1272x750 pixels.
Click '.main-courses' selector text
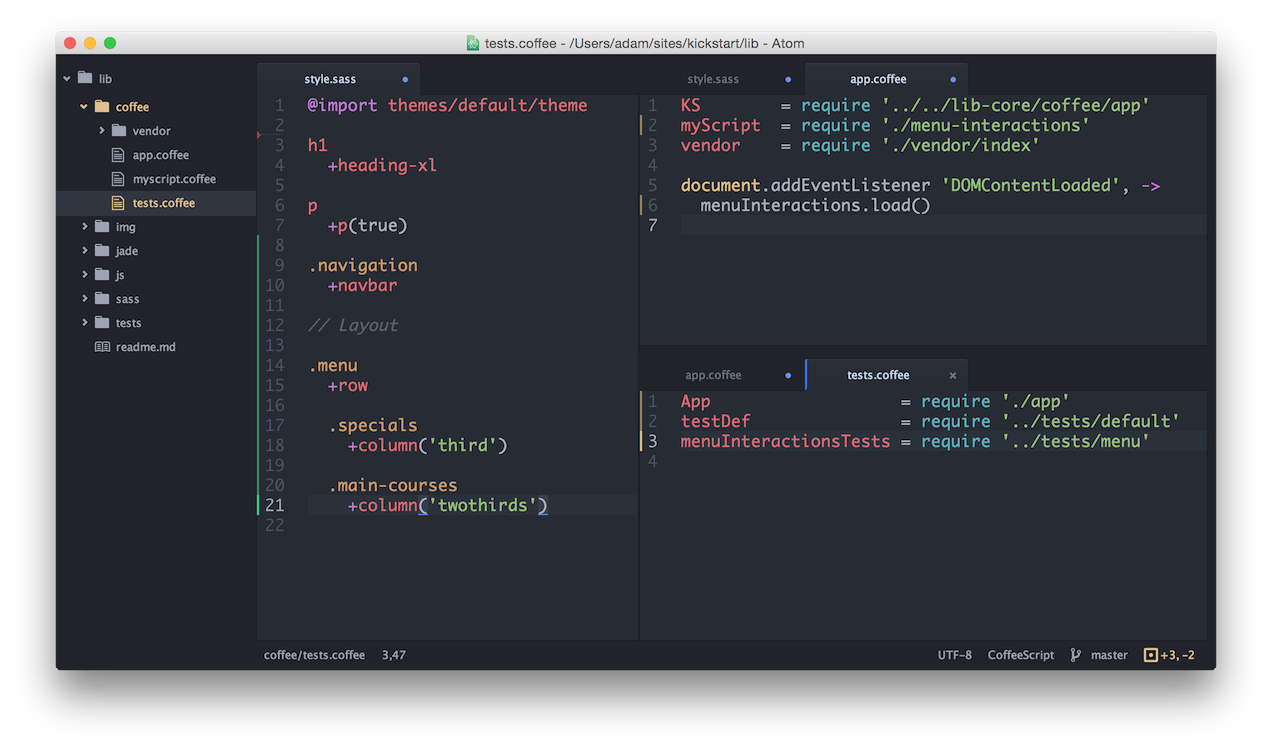click(393, 485)
